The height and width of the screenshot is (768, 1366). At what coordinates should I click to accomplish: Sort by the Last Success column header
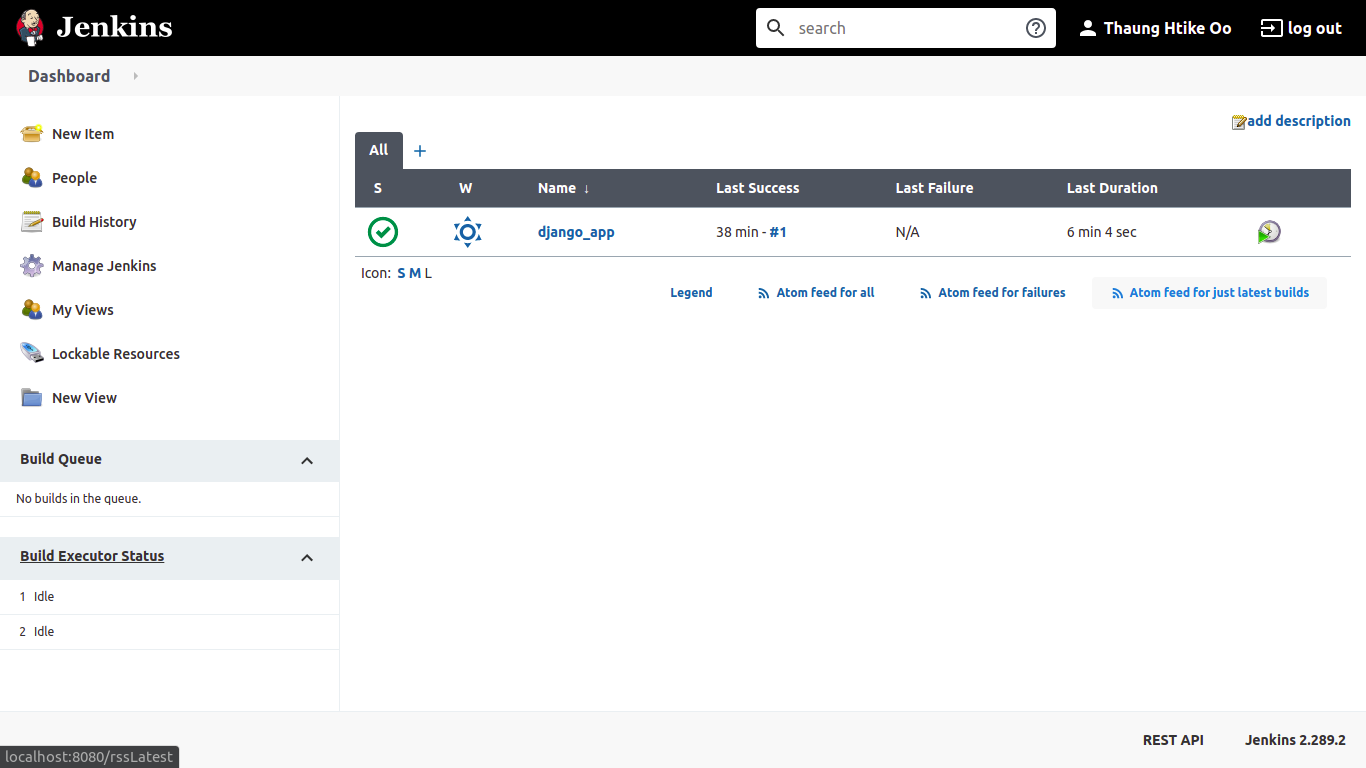pos(758,188)
